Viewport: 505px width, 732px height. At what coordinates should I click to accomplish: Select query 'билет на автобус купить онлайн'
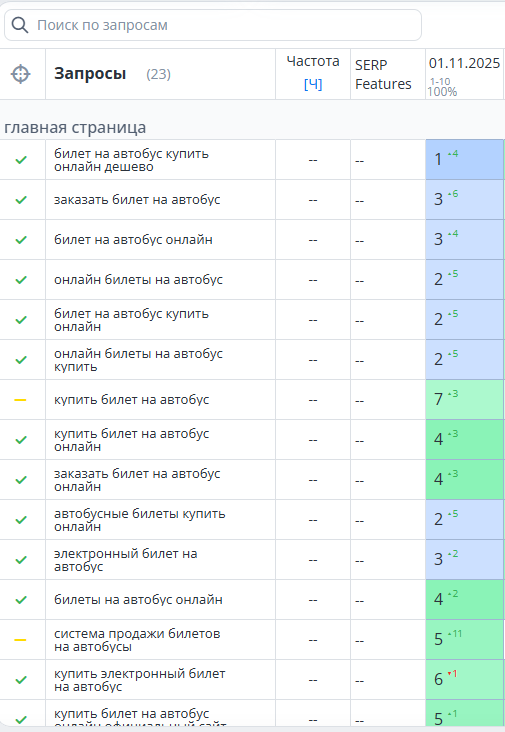click(x=131, y=320)
